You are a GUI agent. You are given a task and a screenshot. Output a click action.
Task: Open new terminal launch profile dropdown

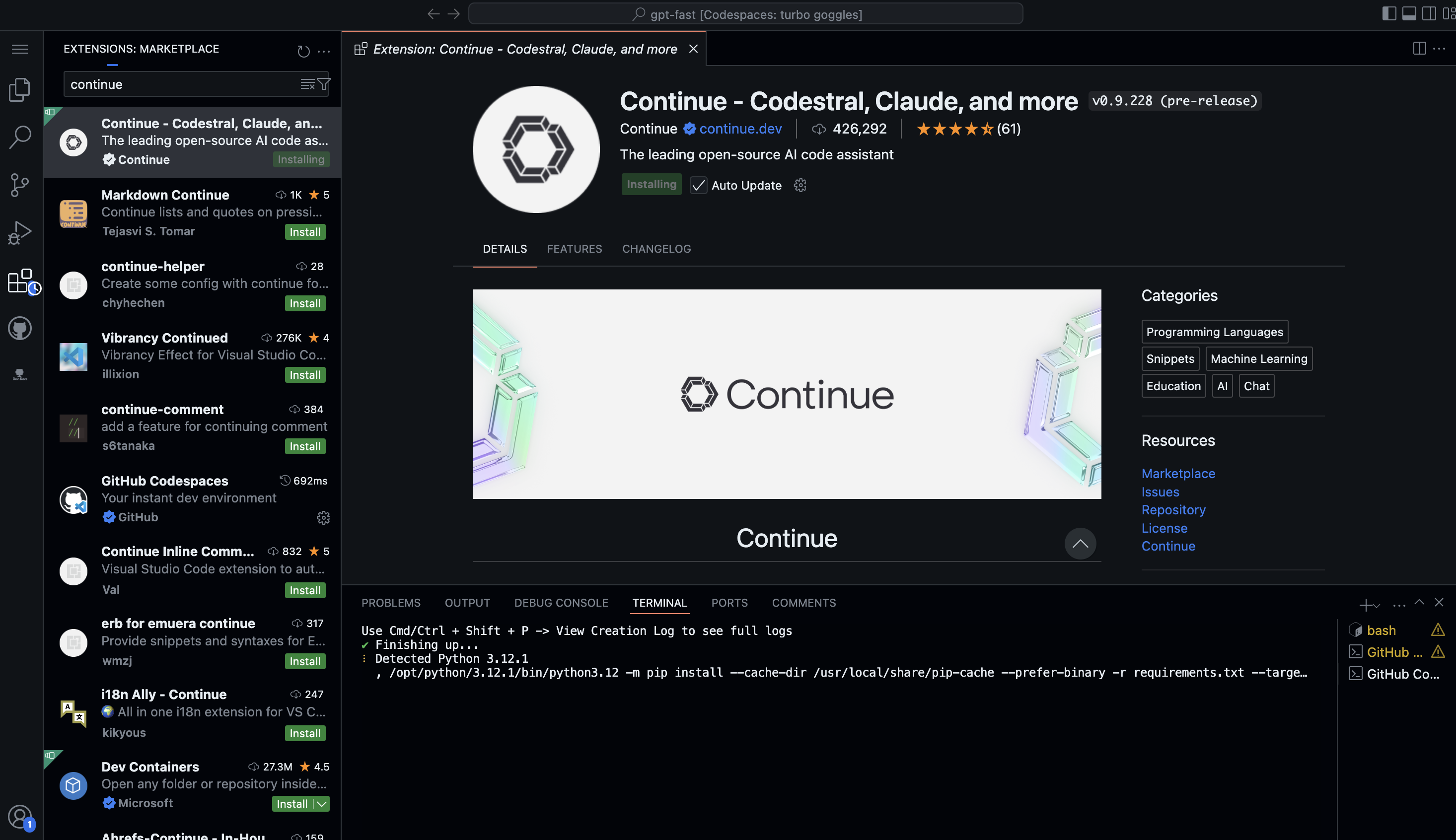1377,605
